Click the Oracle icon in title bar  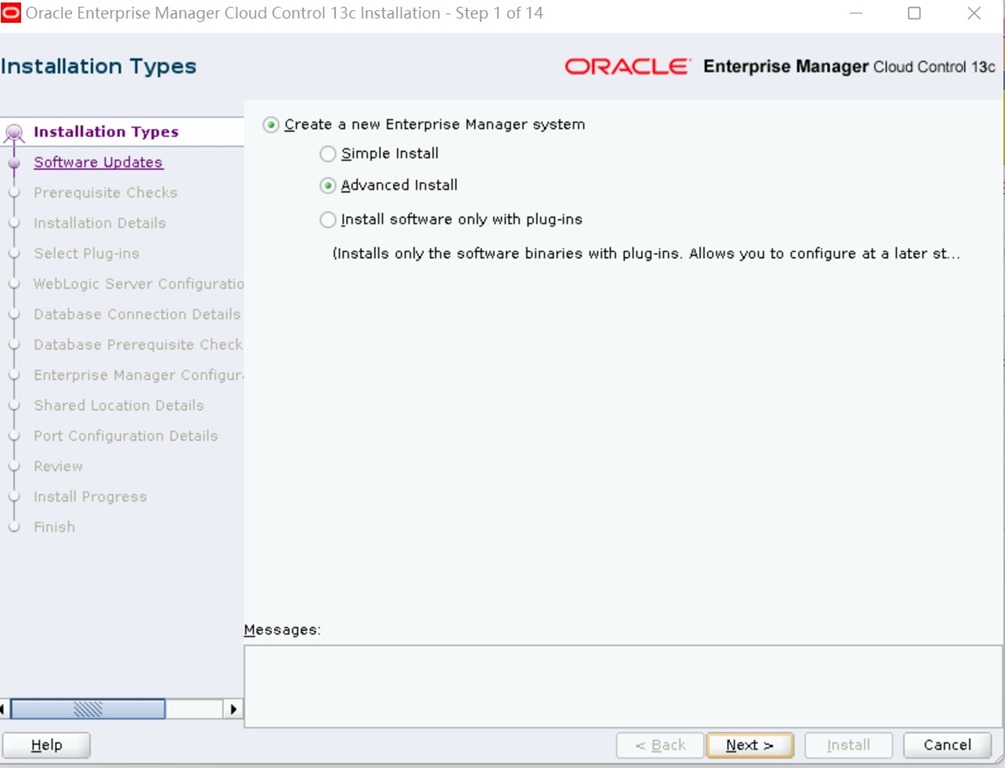11,13
